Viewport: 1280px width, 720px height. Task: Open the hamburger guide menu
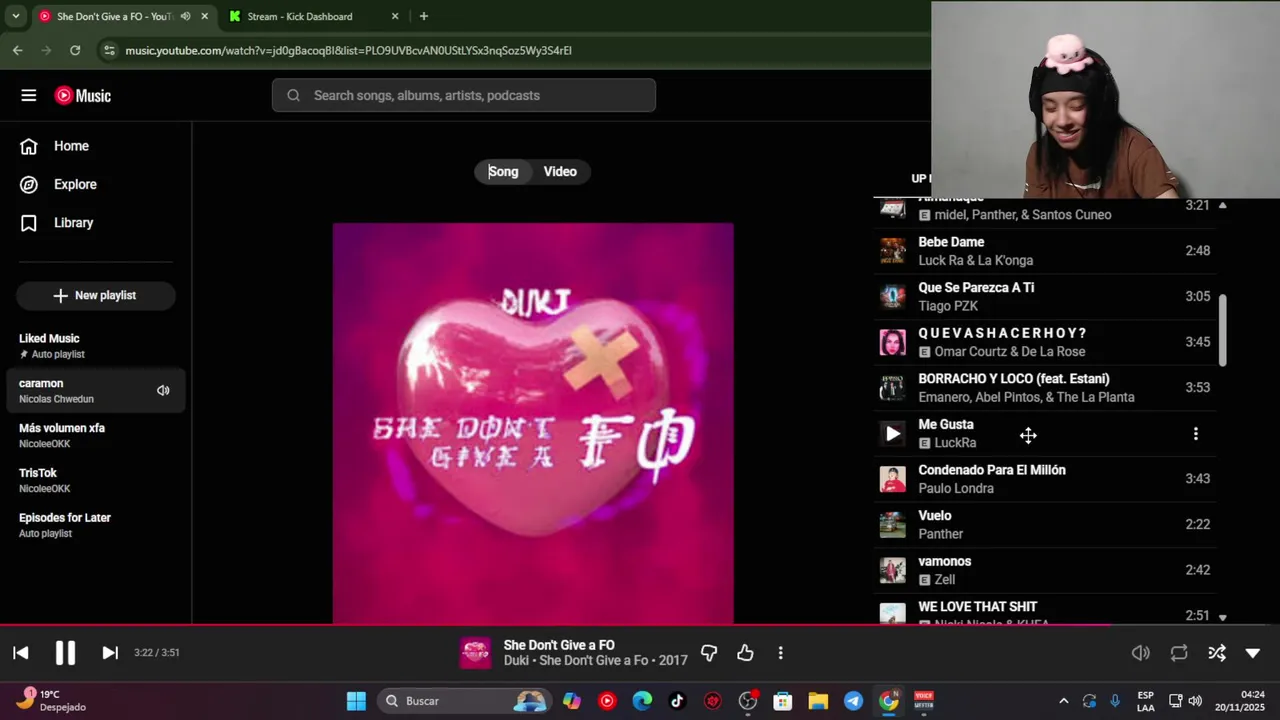click(28, 95)
